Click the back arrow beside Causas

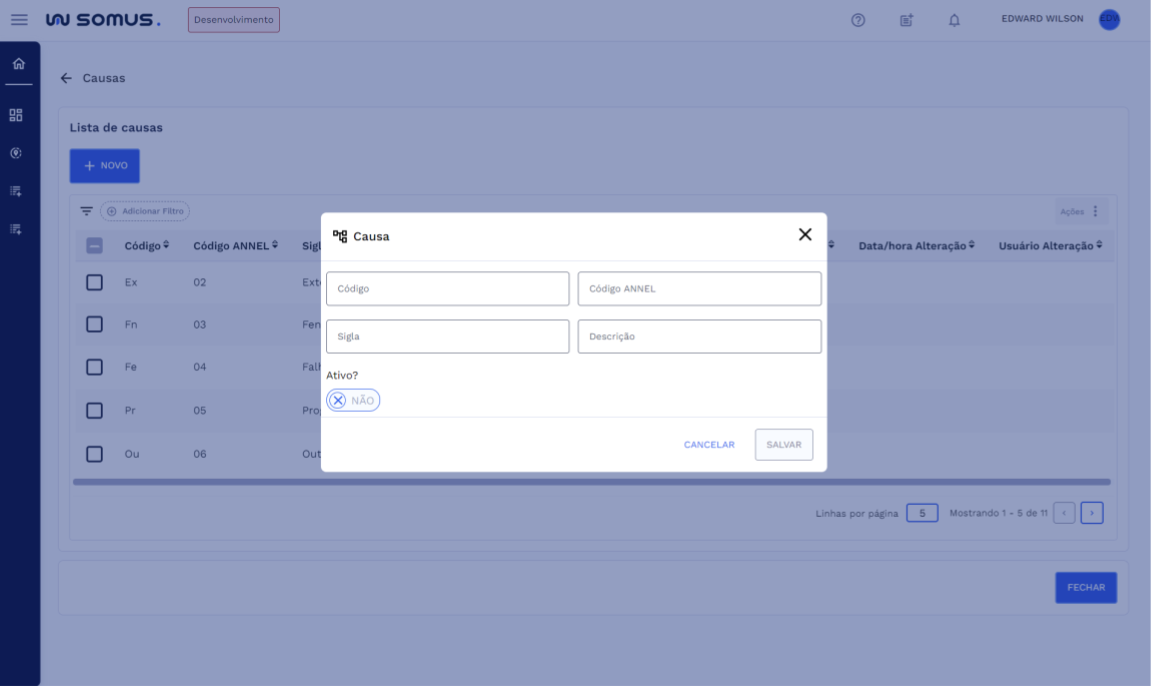point(66,78)
